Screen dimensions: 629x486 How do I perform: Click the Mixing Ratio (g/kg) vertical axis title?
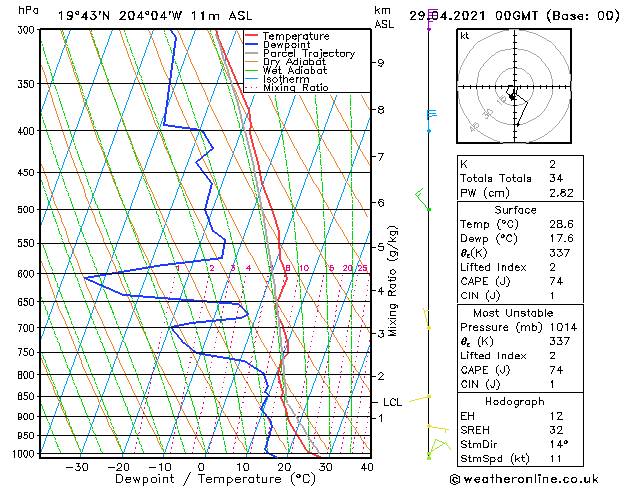[392, 281]
